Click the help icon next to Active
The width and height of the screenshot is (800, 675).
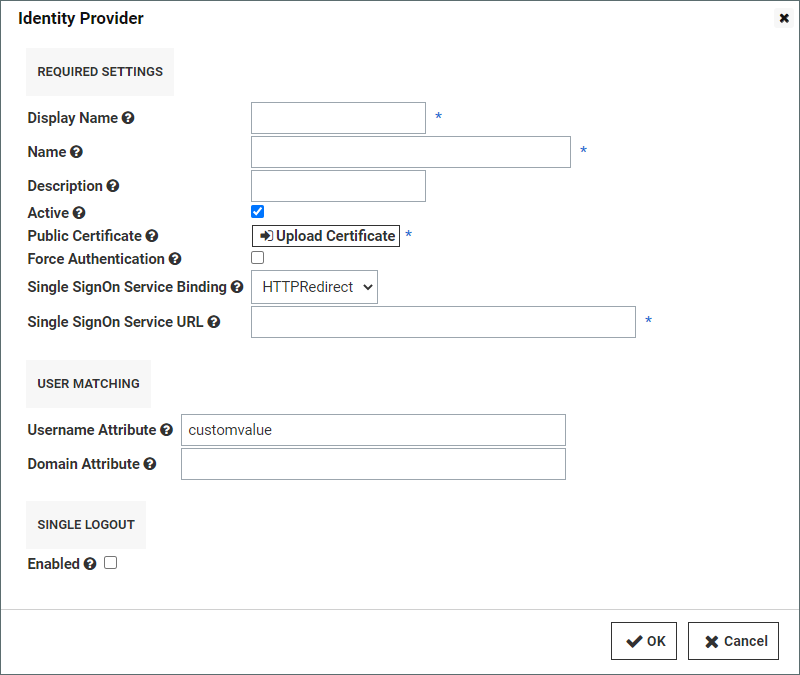coord(79,213)
